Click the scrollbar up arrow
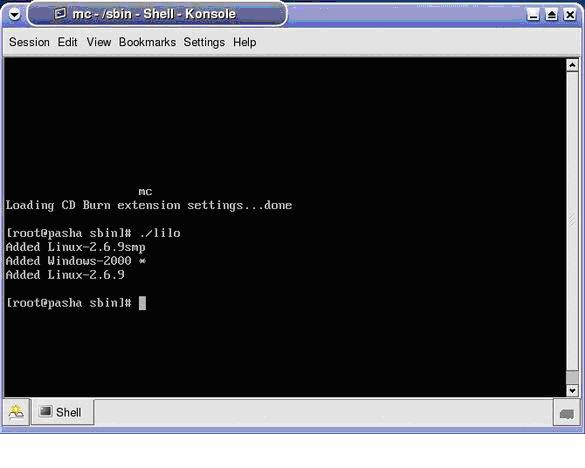 [572, 65]
